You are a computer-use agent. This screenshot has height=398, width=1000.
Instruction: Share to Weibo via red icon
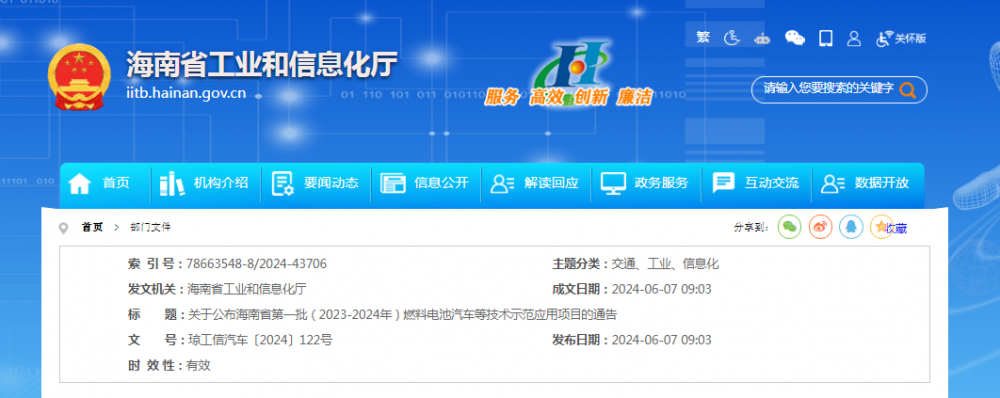pos(821,227)
